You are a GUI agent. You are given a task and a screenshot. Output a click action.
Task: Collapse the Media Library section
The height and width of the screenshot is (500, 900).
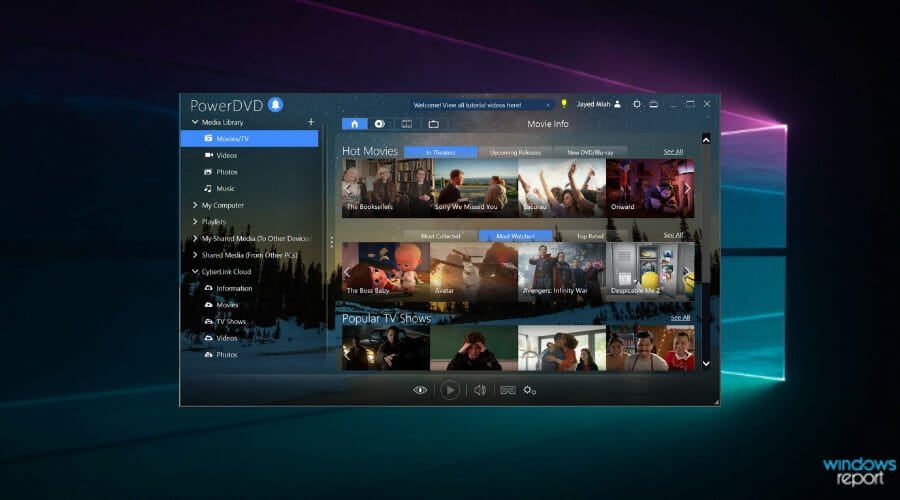point(195,122)
